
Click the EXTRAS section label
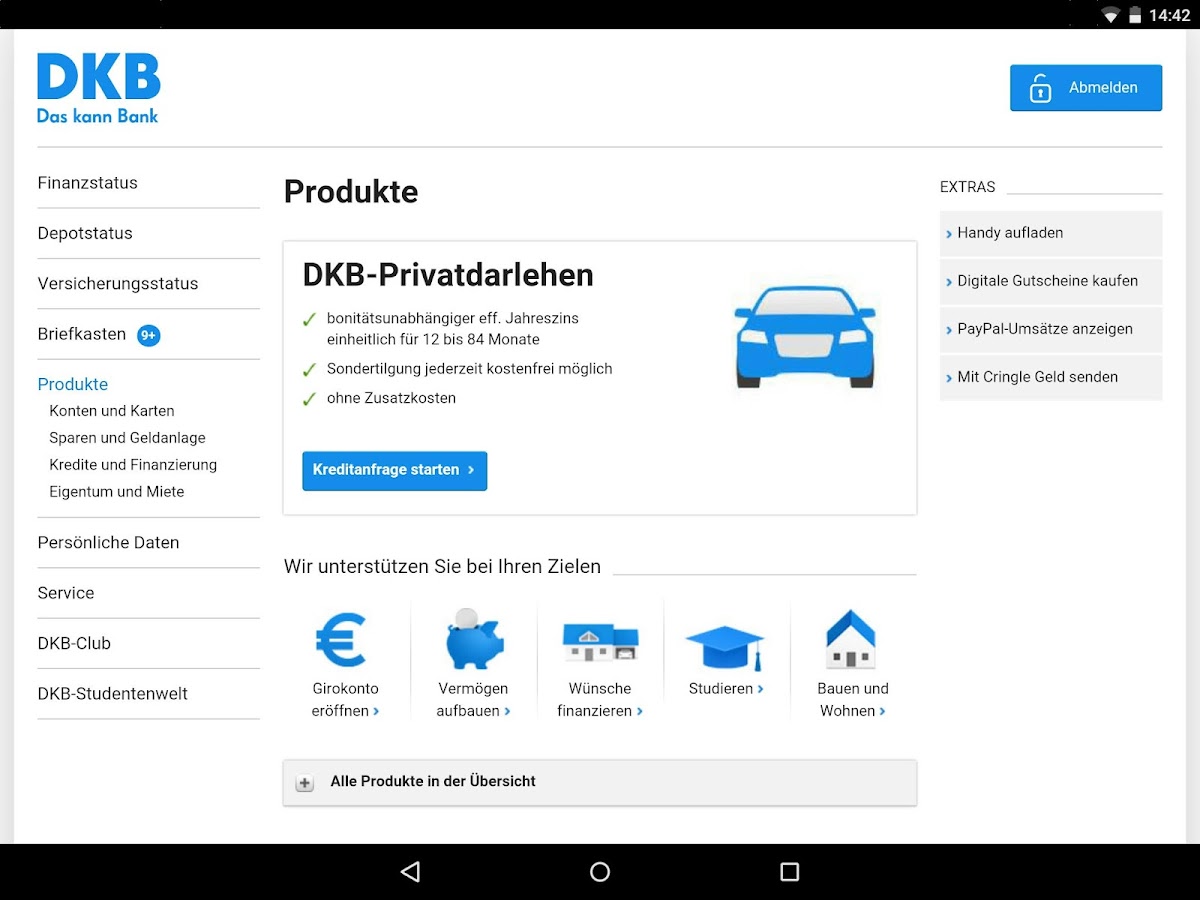click(x=968, y=187)
